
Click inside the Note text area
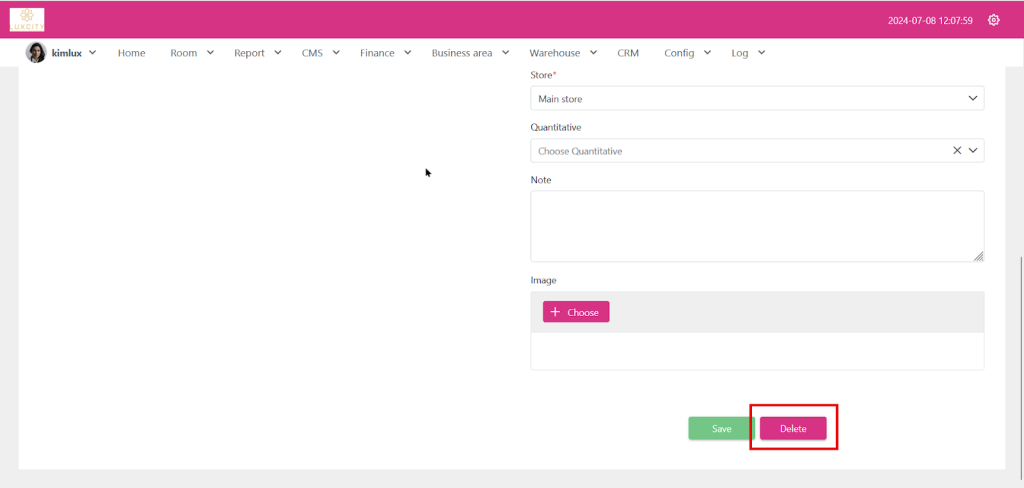(756, 226)
